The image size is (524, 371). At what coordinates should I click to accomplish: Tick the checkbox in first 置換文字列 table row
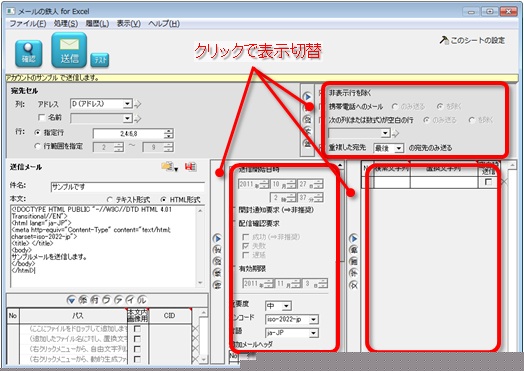(488, 182)
